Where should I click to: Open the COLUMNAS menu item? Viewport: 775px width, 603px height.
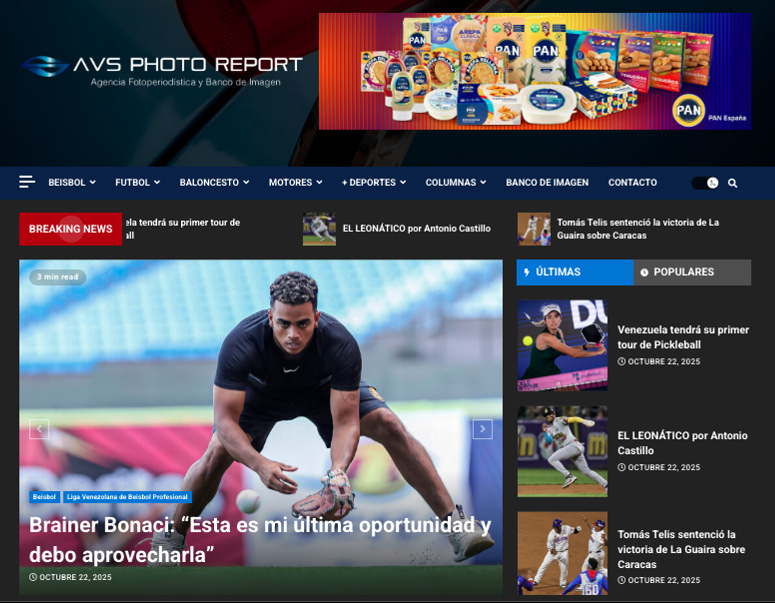pos(451,182)
